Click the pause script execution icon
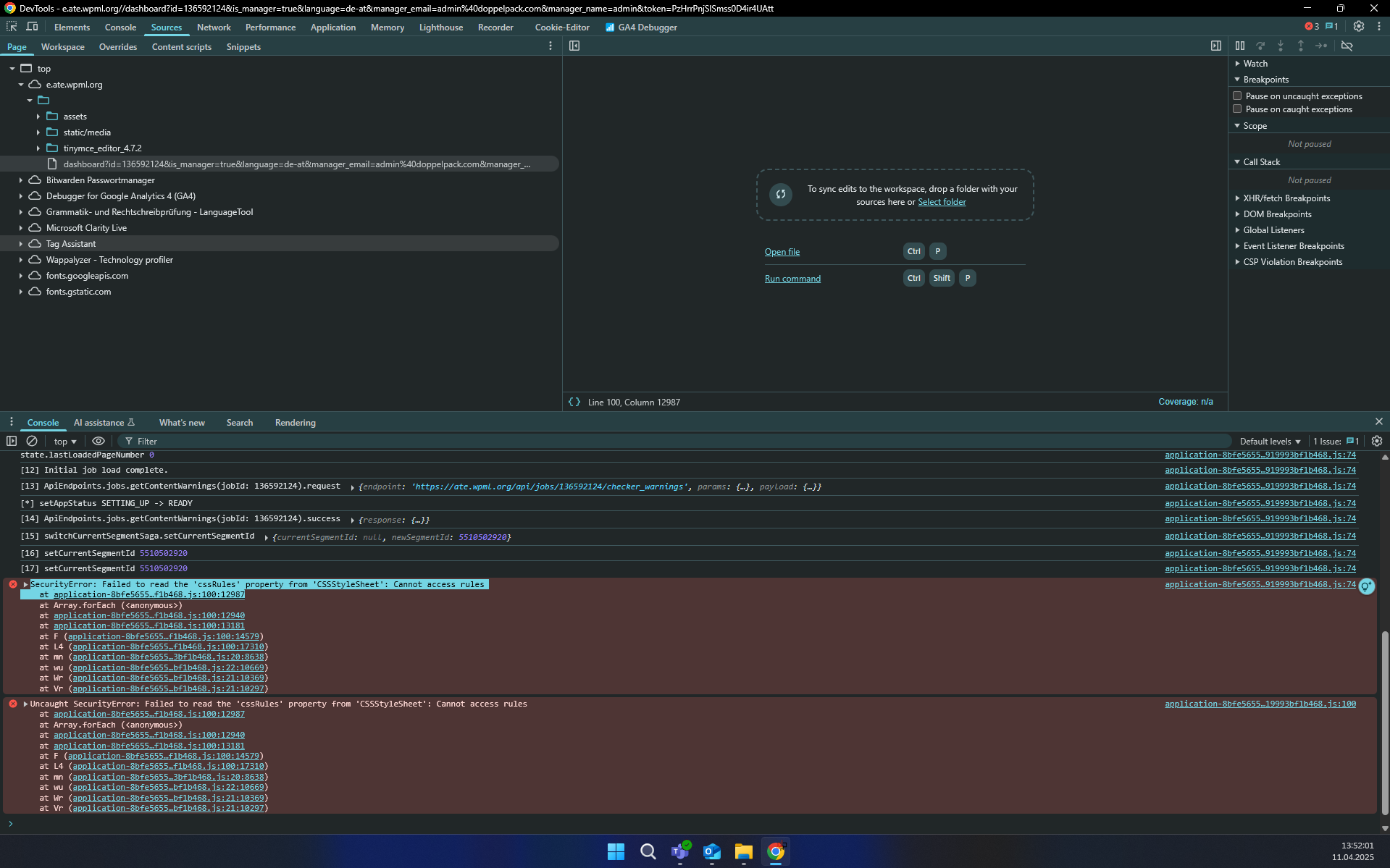1390x868 pixels. (x=1240, y=46)
